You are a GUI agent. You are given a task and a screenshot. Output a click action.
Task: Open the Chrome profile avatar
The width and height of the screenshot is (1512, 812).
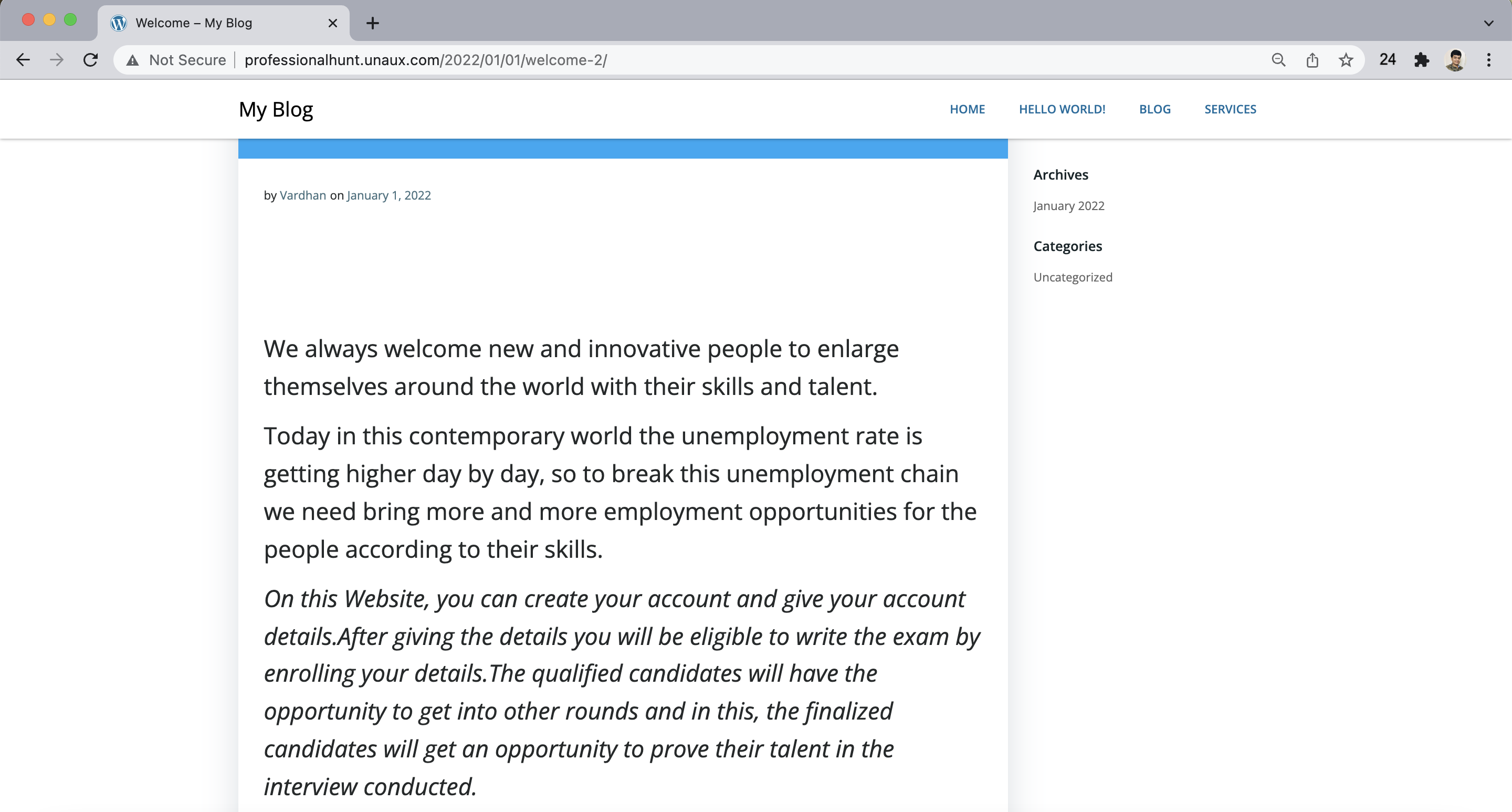point(1454,60)
